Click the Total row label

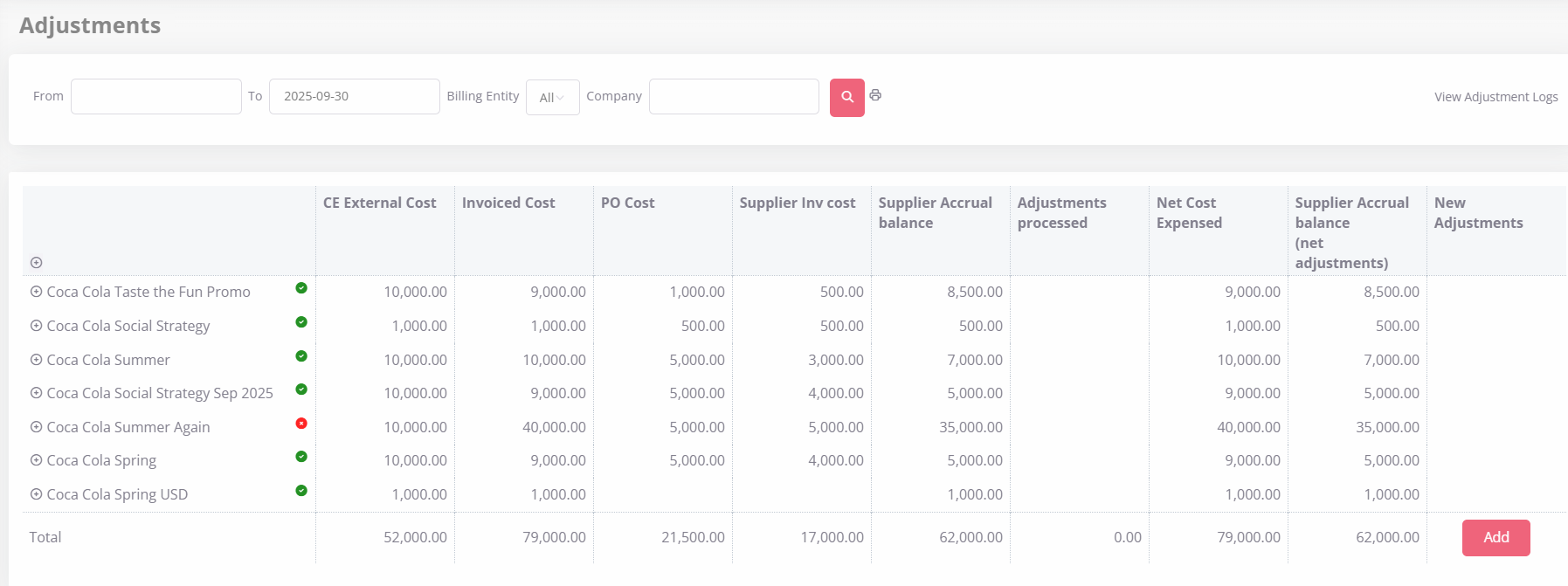point(45,537)
